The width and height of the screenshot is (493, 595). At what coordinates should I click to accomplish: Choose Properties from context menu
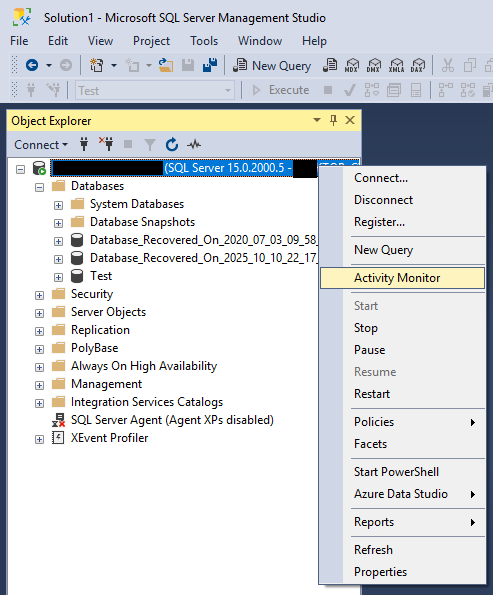point(402,572)
